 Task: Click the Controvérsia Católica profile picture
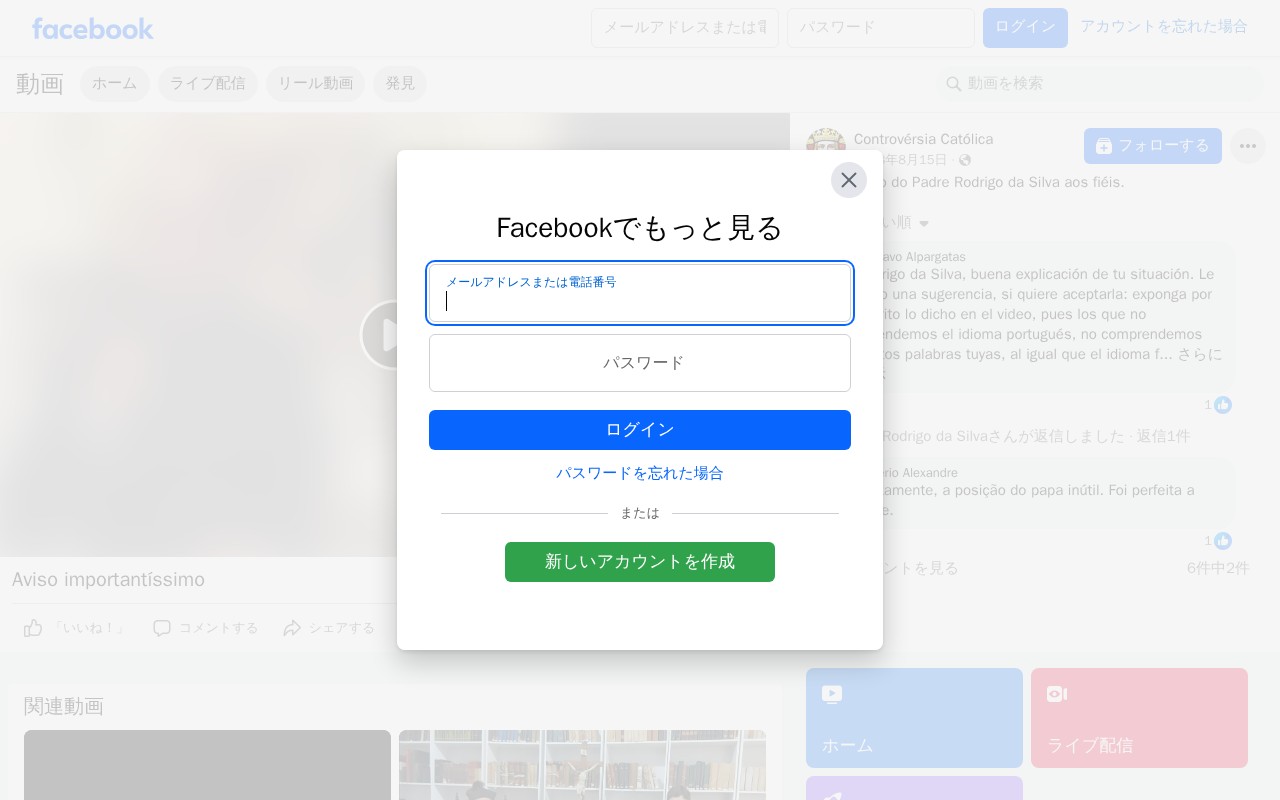click(x=826, y=146)
